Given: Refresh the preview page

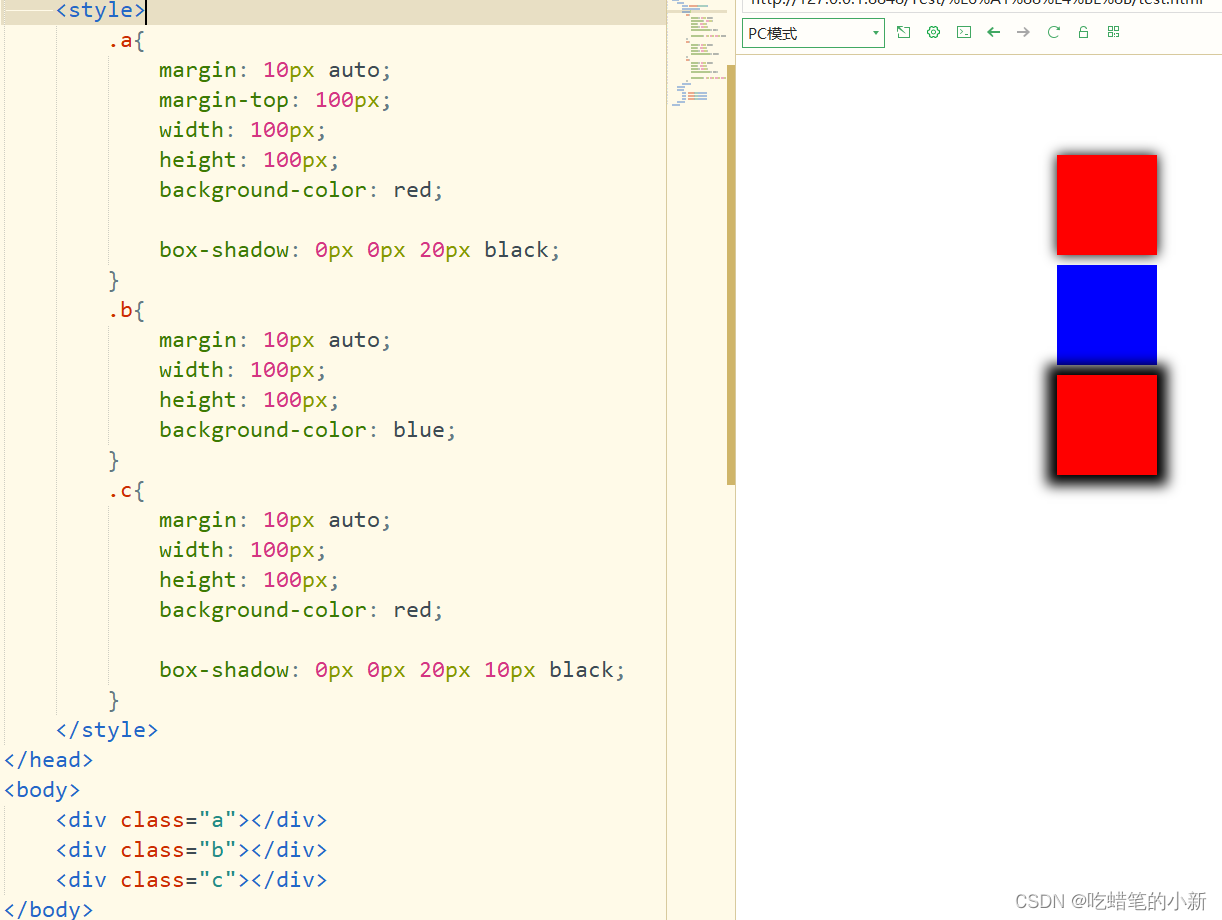Looking at the screenshot, I should click(1053, 32).
